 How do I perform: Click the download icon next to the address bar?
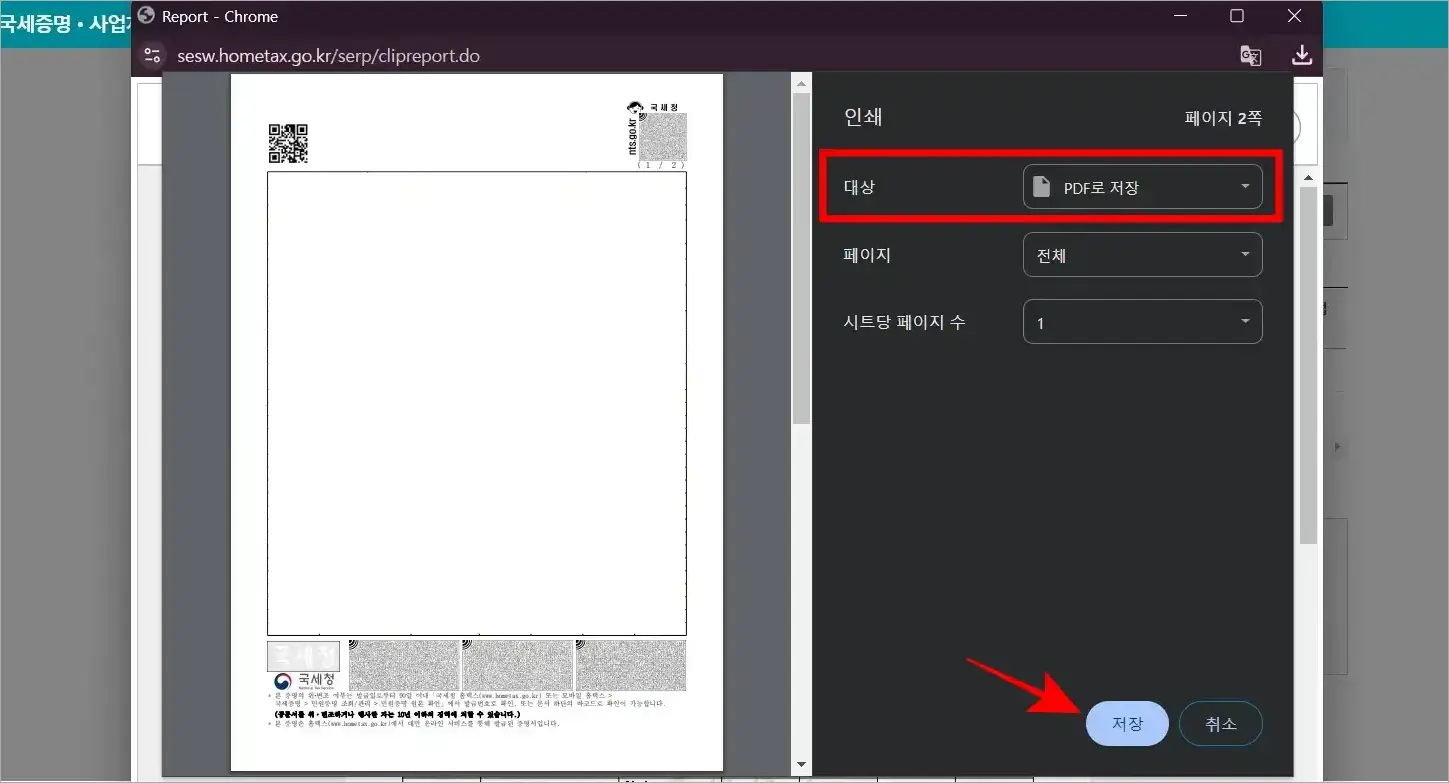click(1301, 56)
